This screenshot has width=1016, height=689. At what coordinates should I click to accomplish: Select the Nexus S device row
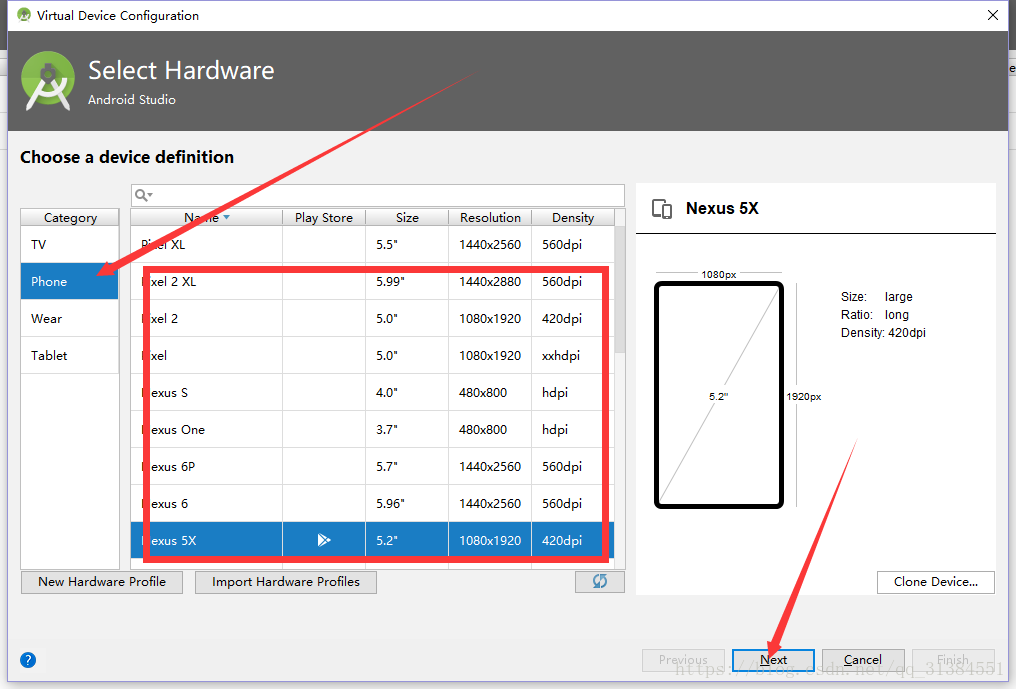[x=373, y=392]
